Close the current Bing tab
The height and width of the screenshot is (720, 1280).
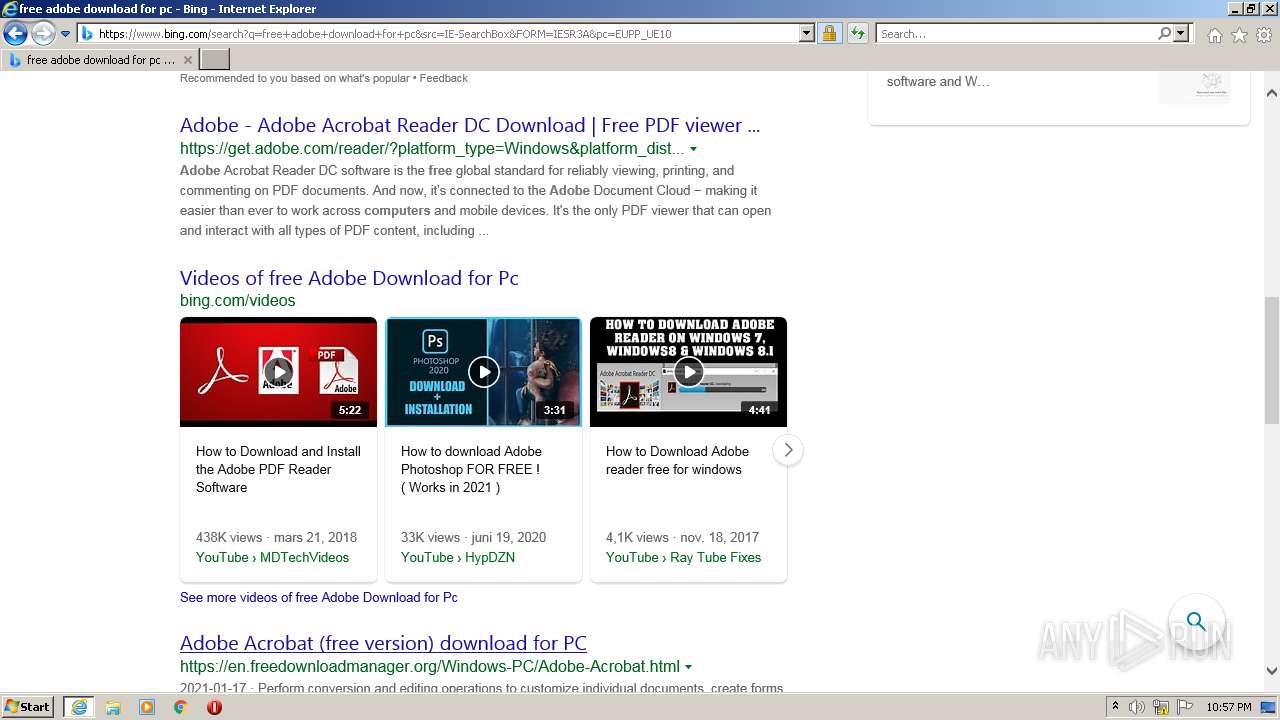pos(187,60)
